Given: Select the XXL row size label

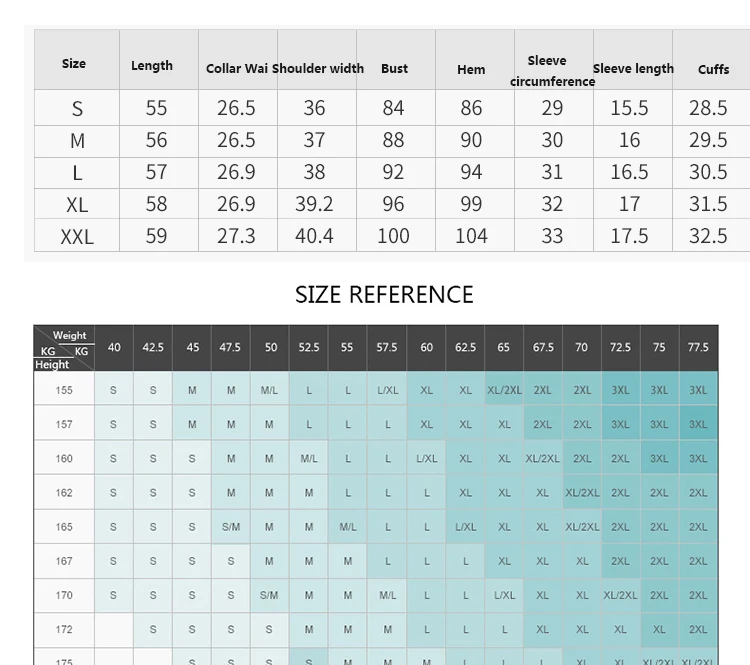Looking at the screenshot, I should (x=77, y=236).
